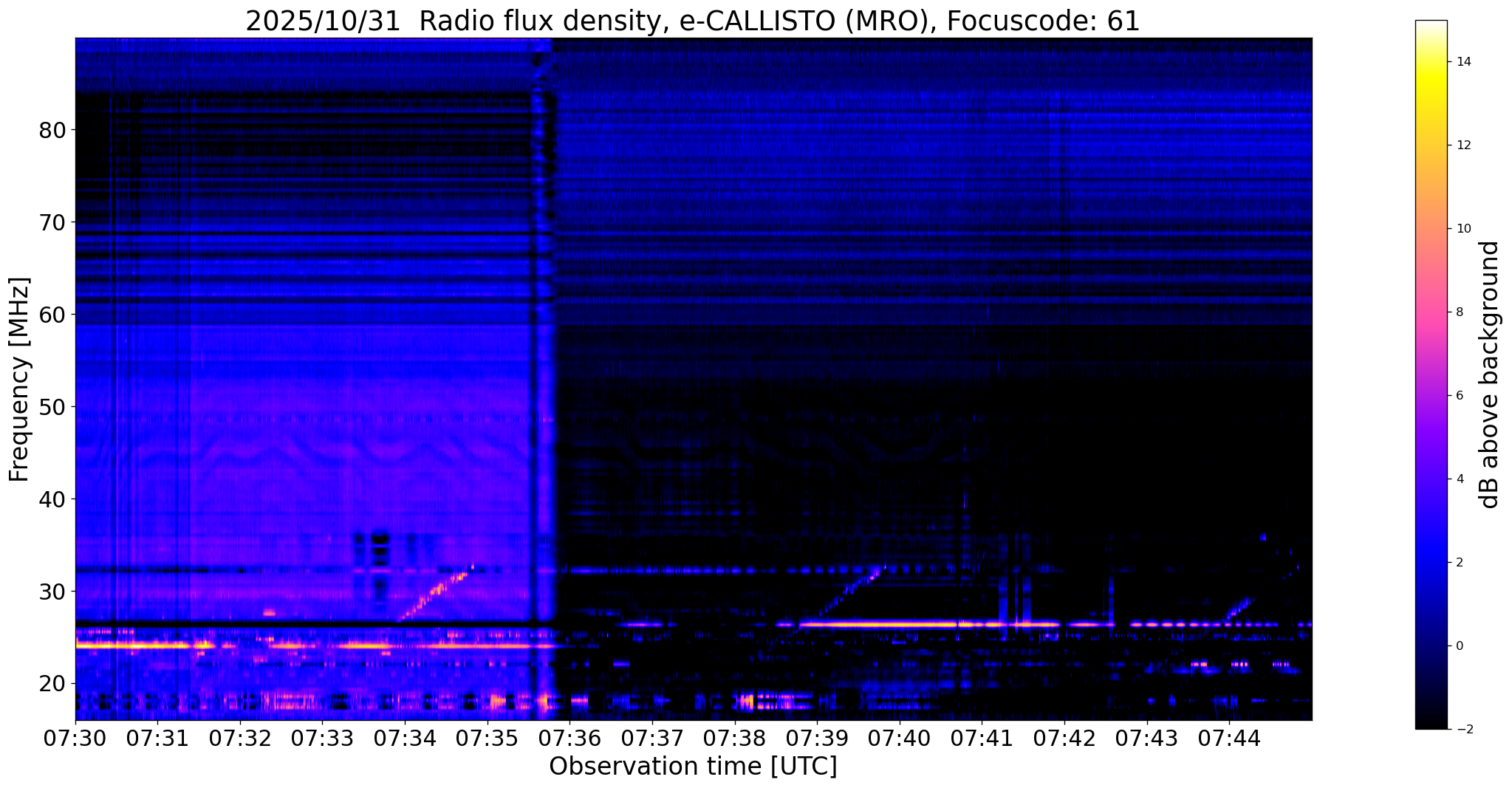
Task: Click the colorbar tick label 2
Action: 1459,563
